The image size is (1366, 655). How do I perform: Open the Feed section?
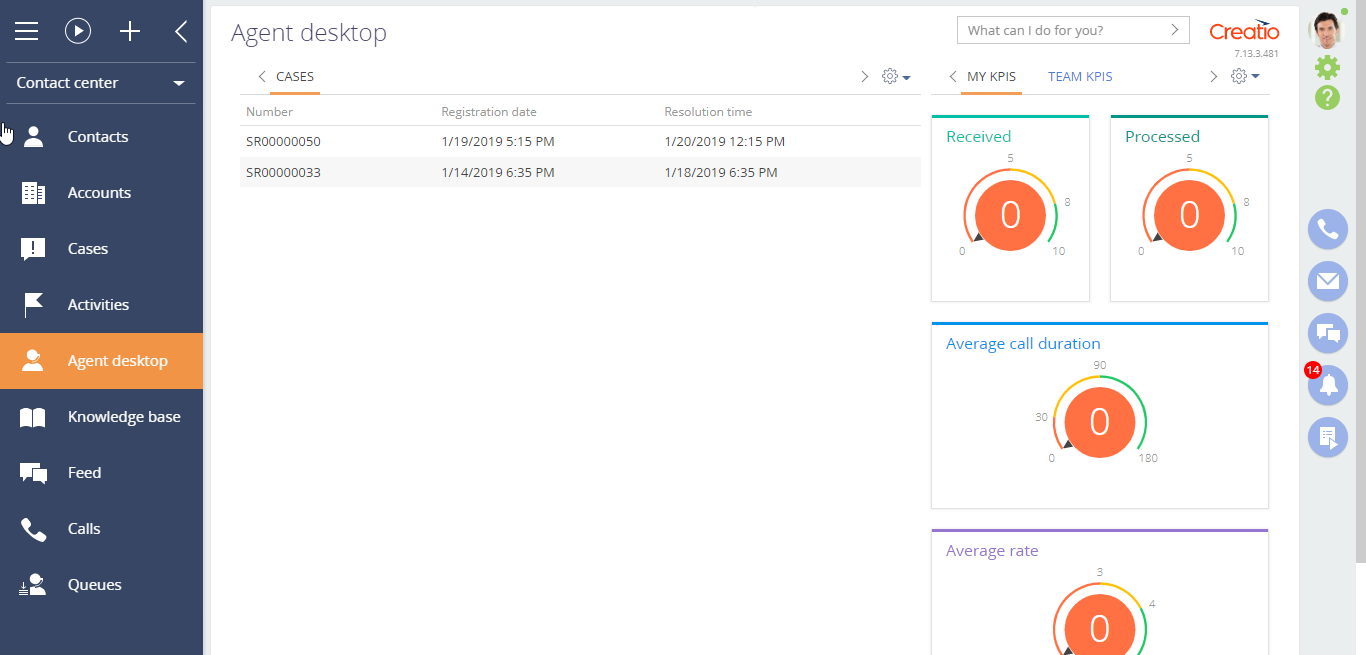point(84,472)
